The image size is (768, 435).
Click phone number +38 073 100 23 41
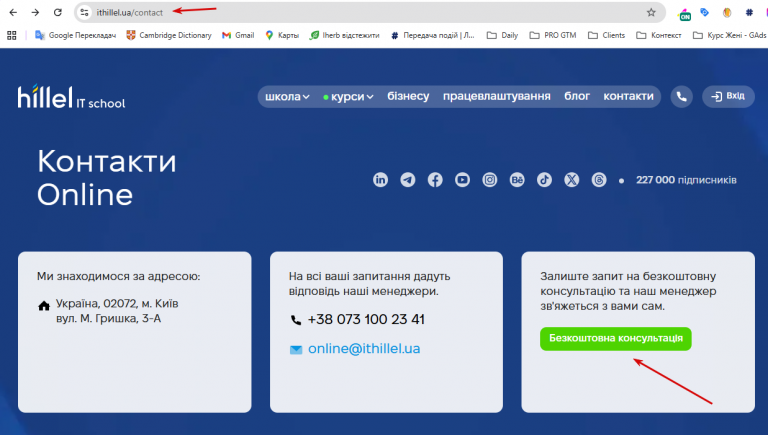coord(366,319)
